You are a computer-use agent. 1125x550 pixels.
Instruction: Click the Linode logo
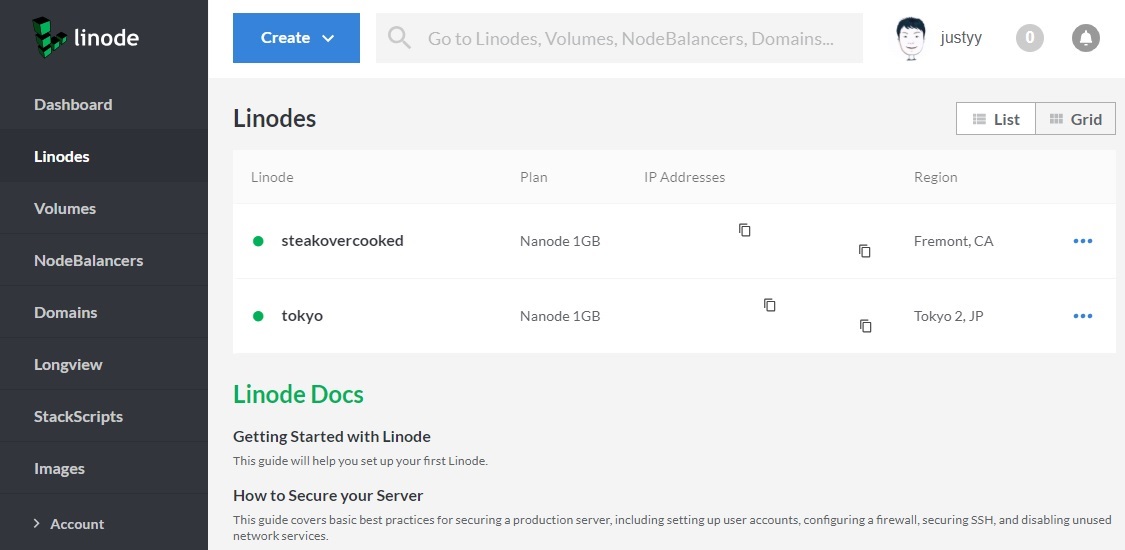pyautogui.click(x=85, y=37)
